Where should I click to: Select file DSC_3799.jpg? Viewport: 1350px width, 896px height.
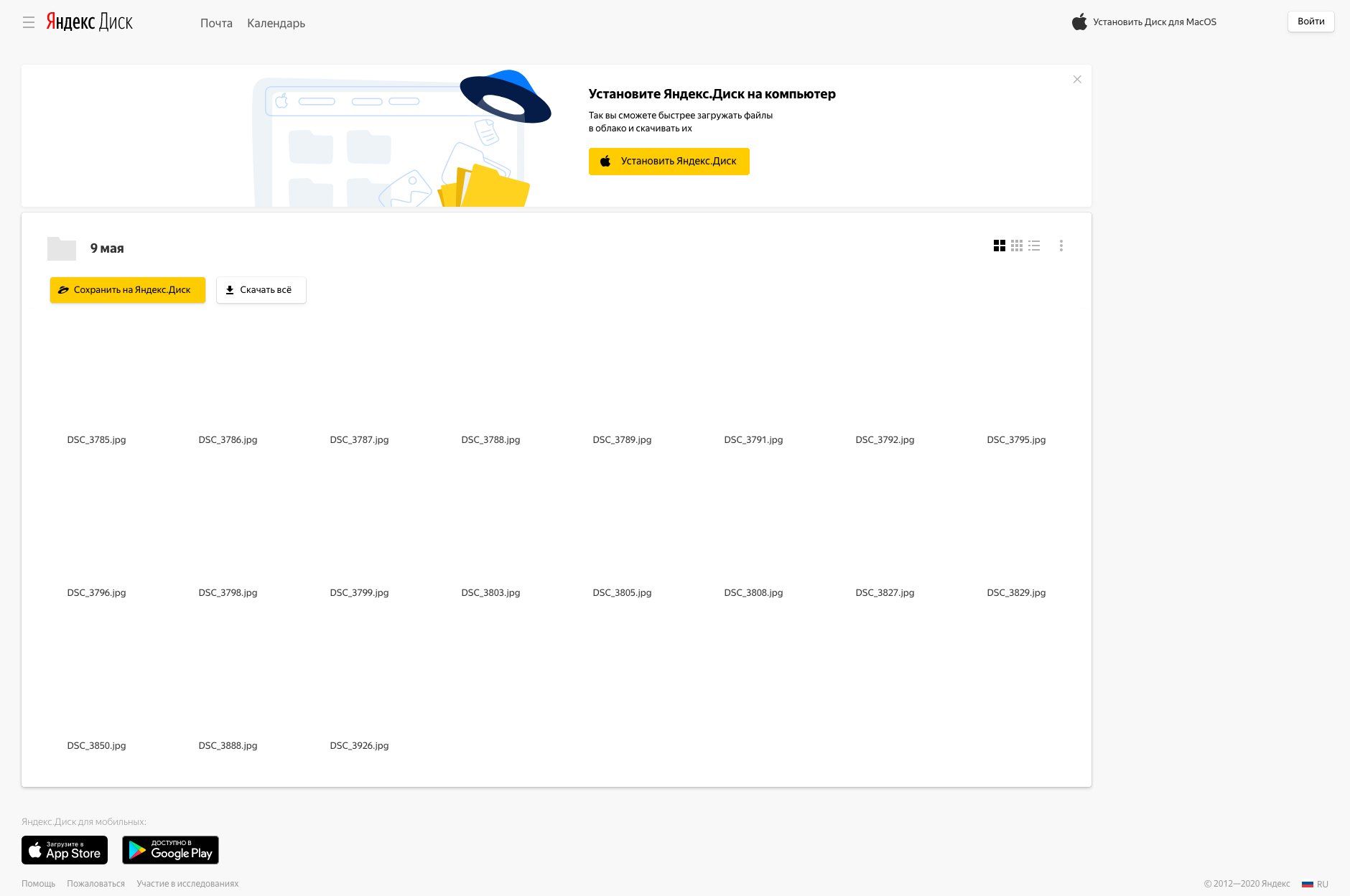point(359,592)
